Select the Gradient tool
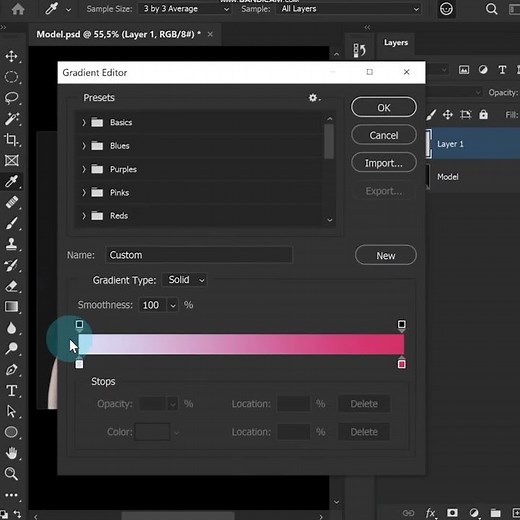This screenshot has height=520, width=520. pyautogui.click(x=11, y=307)
